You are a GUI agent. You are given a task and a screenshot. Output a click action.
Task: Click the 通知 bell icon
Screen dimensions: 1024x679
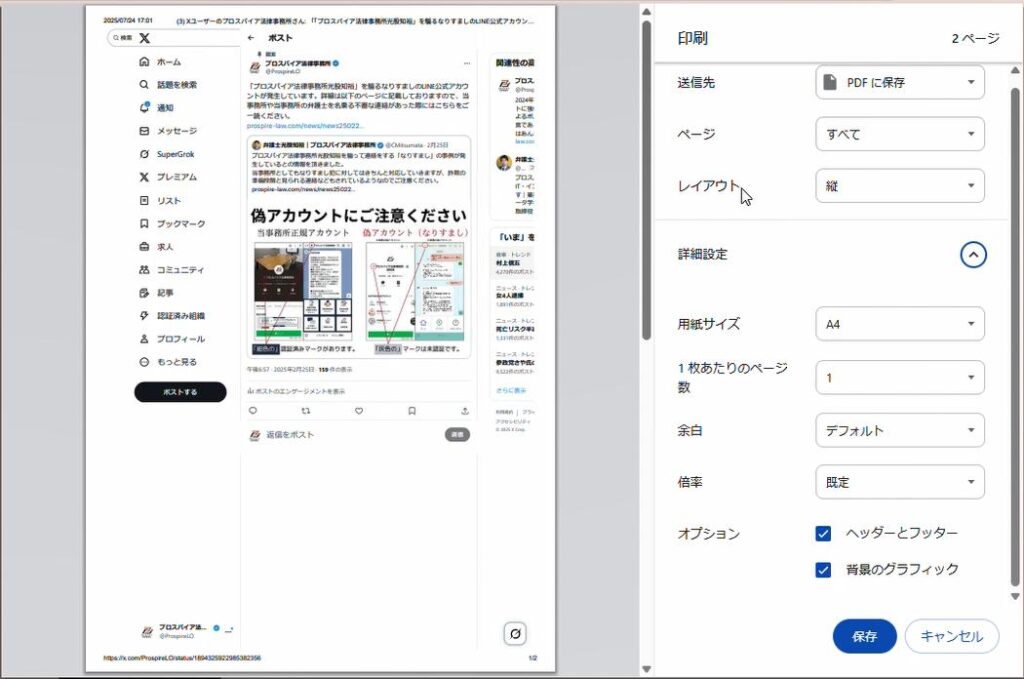pyautogui.click(x=144, y=107)
